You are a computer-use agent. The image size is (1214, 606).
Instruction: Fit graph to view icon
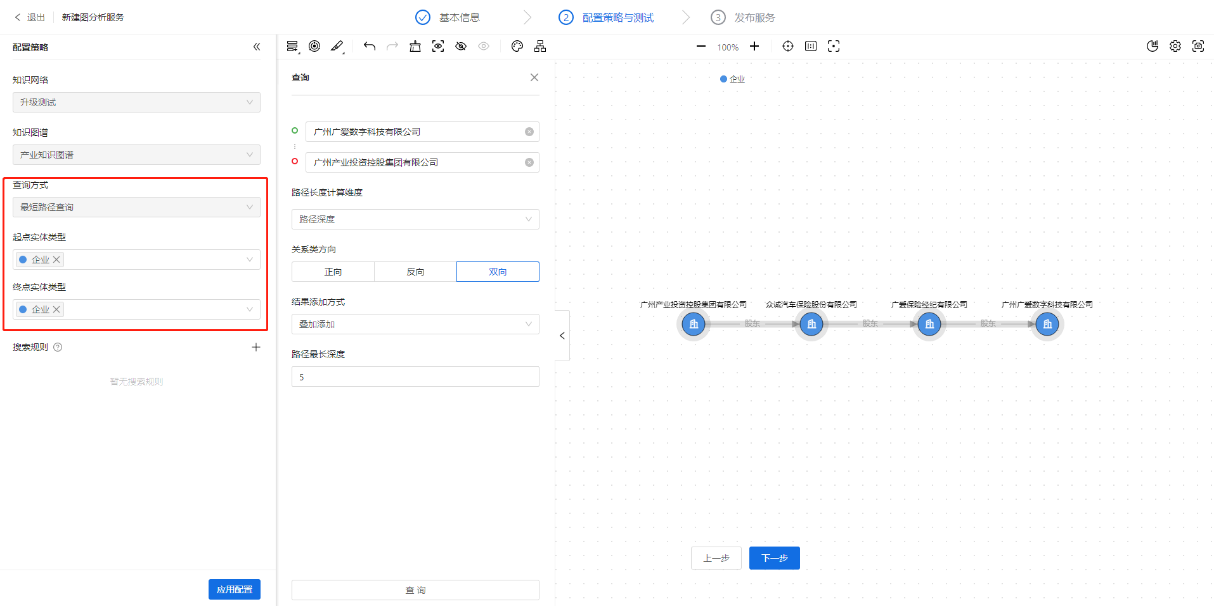834,46
